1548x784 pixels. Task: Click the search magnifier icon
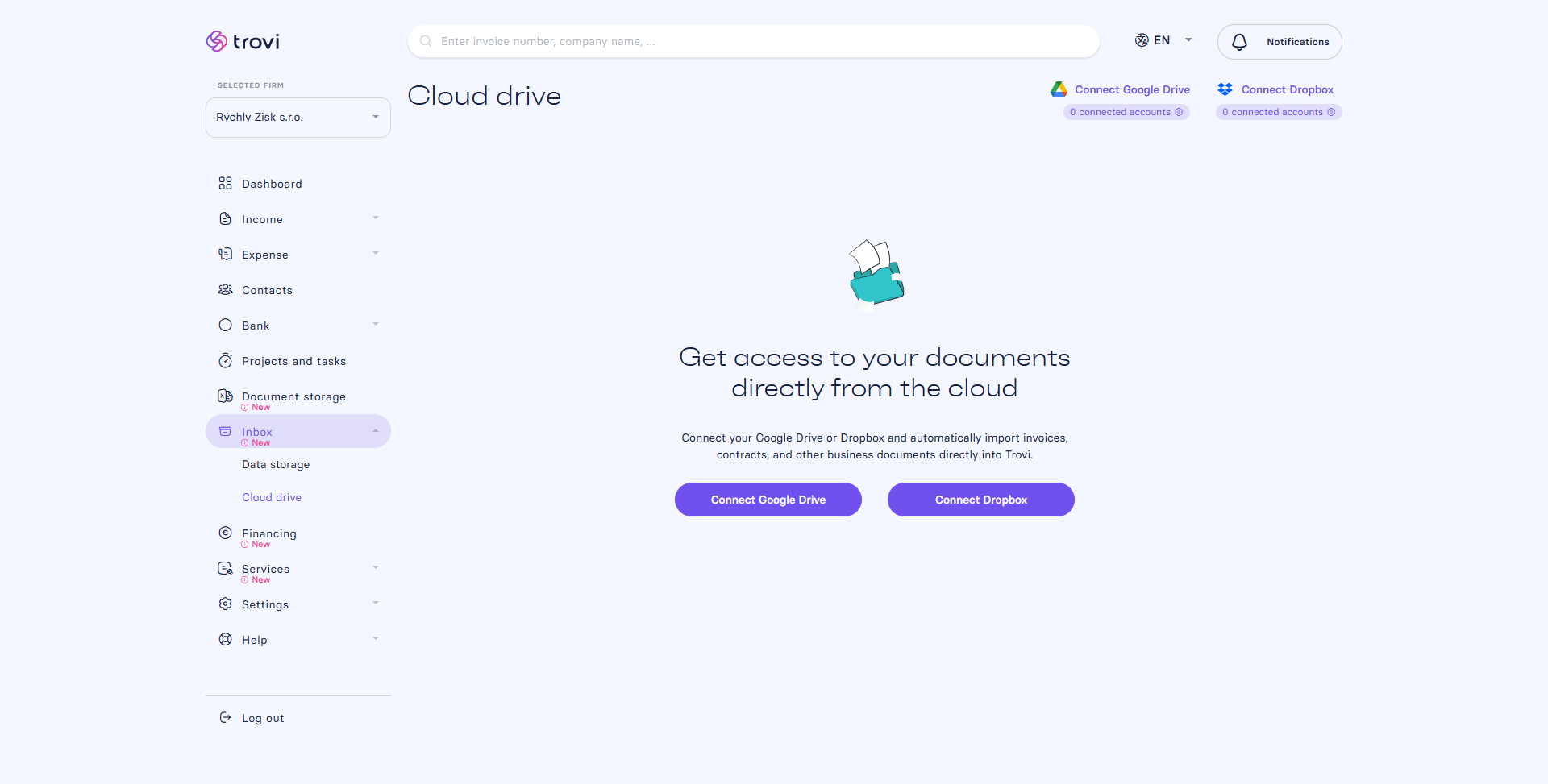tap(426, 41)
